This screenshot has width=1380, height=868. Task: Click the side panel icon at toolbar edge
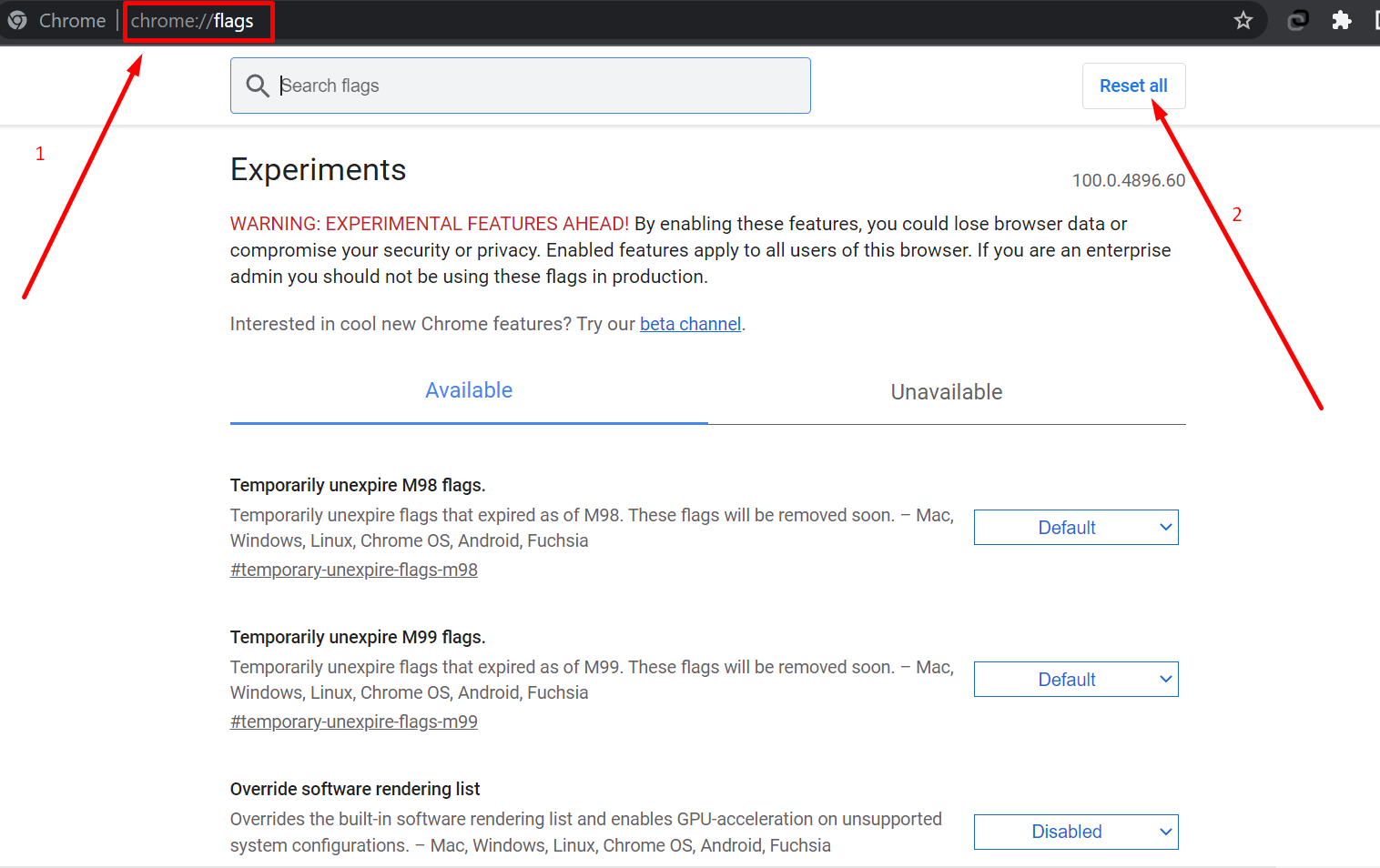tap(1375, 20)
